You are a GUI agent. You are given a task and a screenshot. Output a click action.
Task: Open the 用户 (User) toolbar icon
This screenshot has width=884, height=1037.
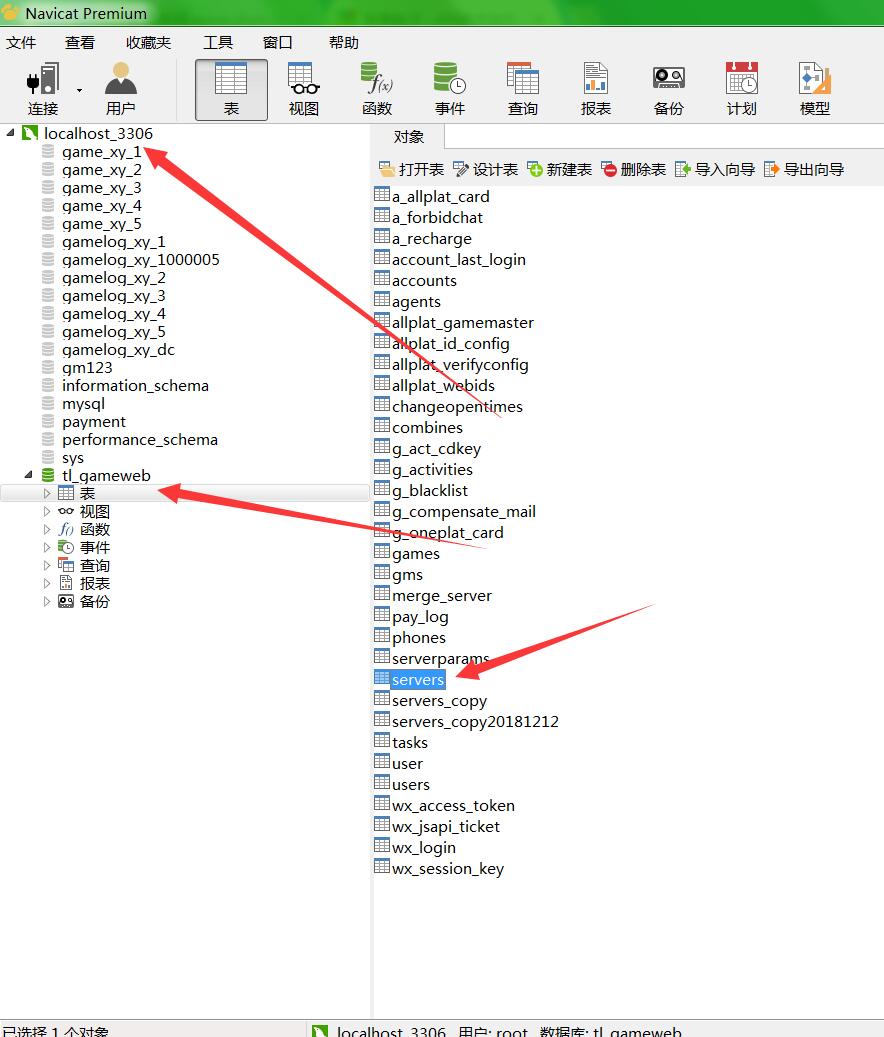[120, 89]
